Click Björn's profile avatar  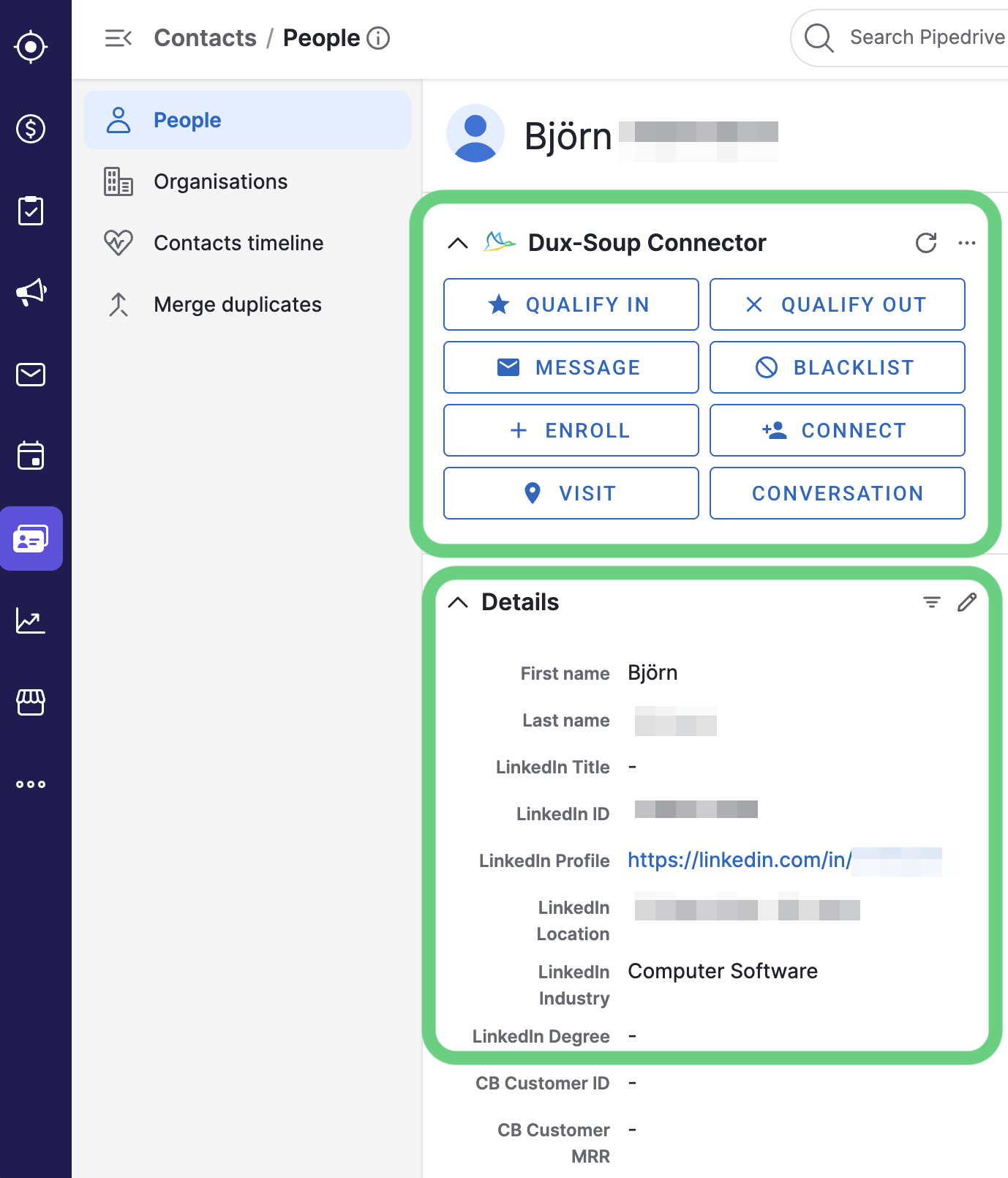(475, 133)
